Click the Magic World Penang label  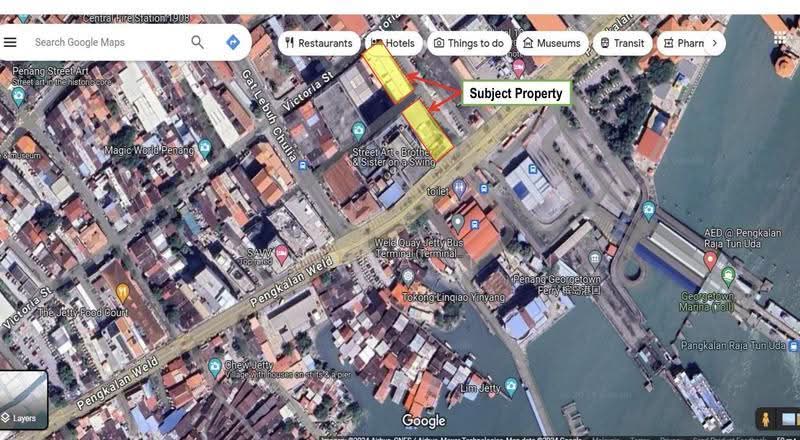click(149, 151)
